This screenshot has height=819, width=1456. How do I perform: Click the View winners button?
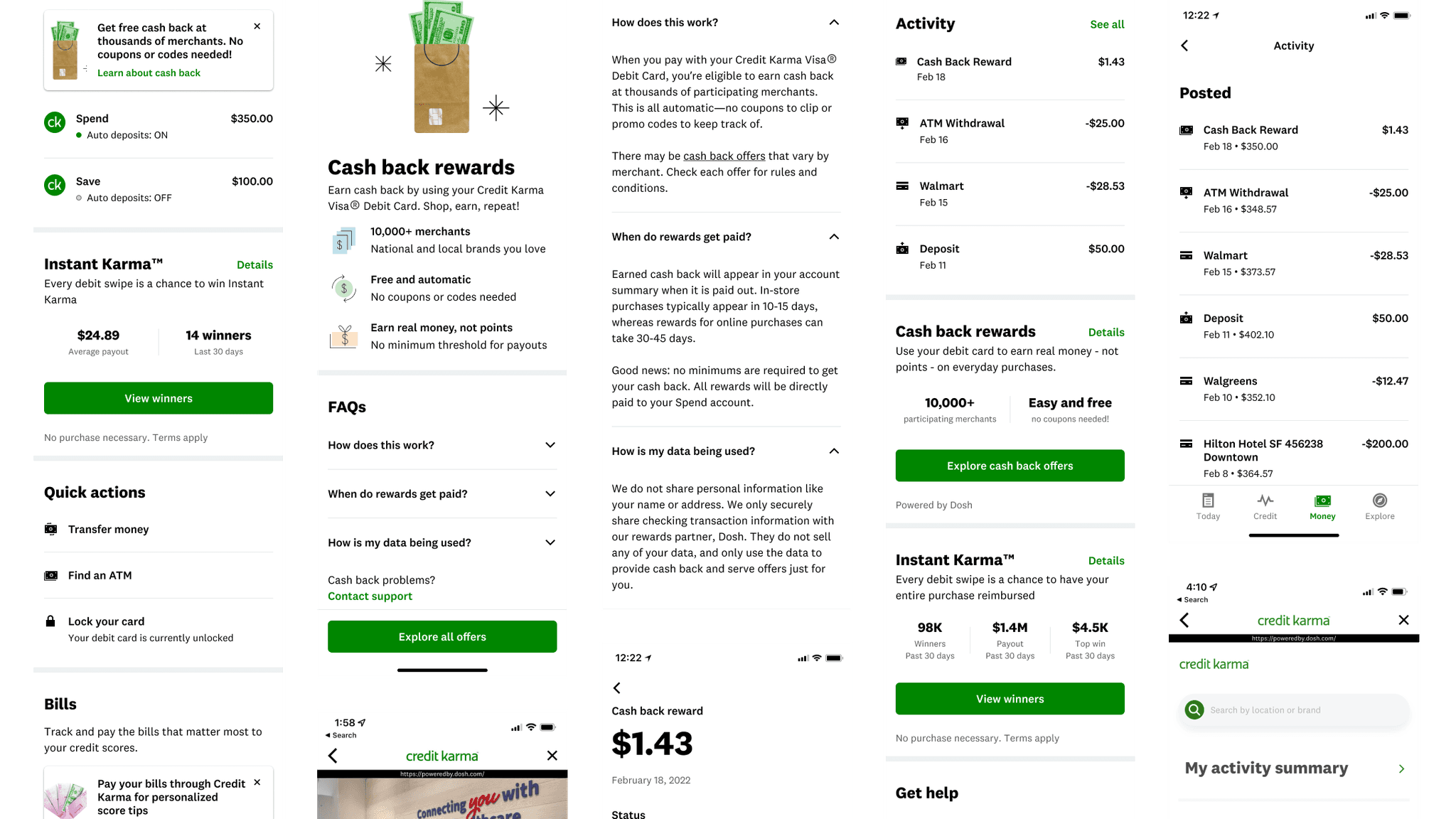158,398
